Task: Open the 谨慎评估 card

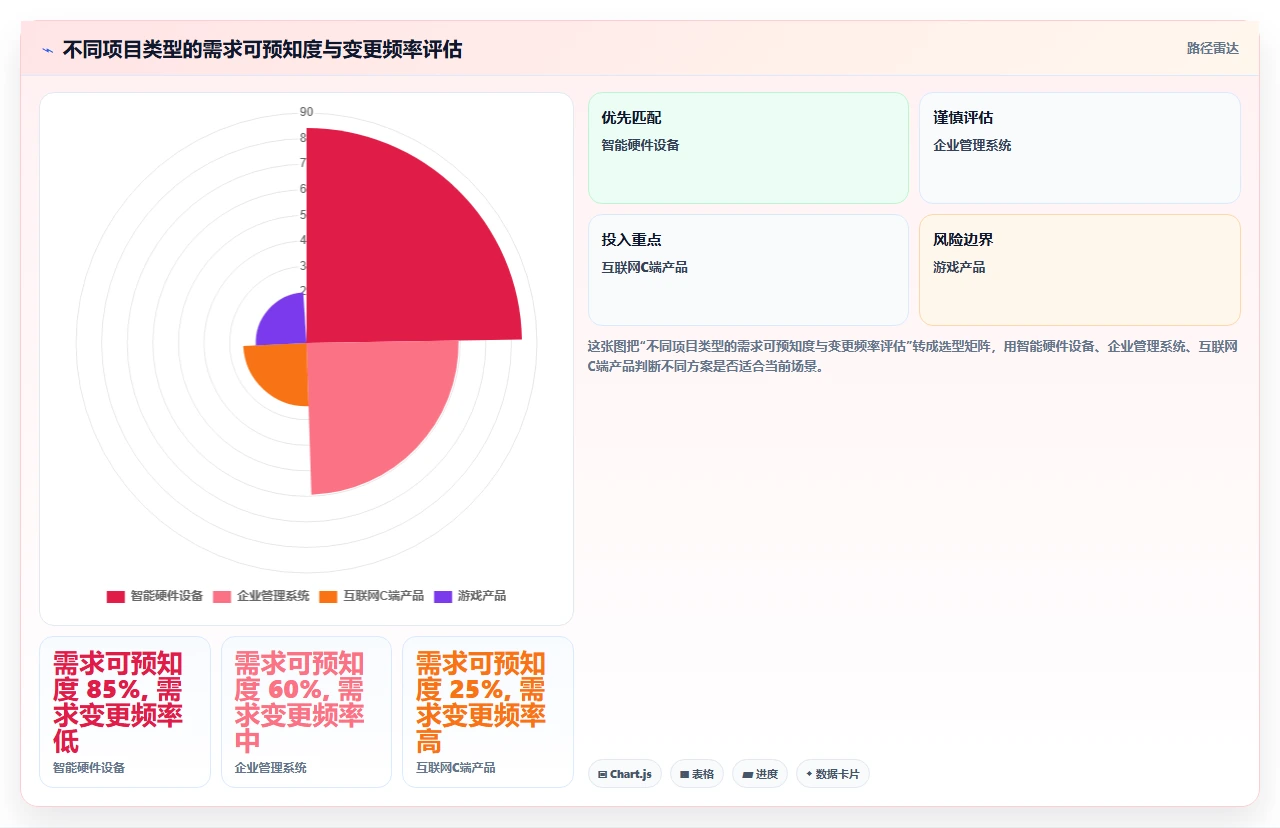Action: tap(1080, 148)
